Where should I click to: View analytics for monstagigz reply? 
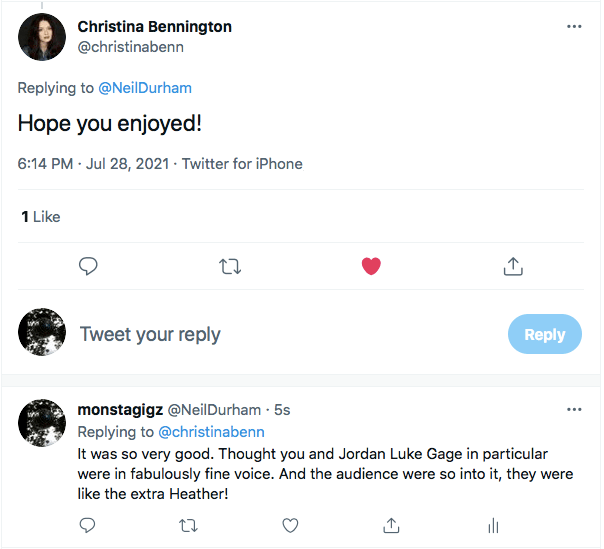pyautogui.click(x=492, y=525)
